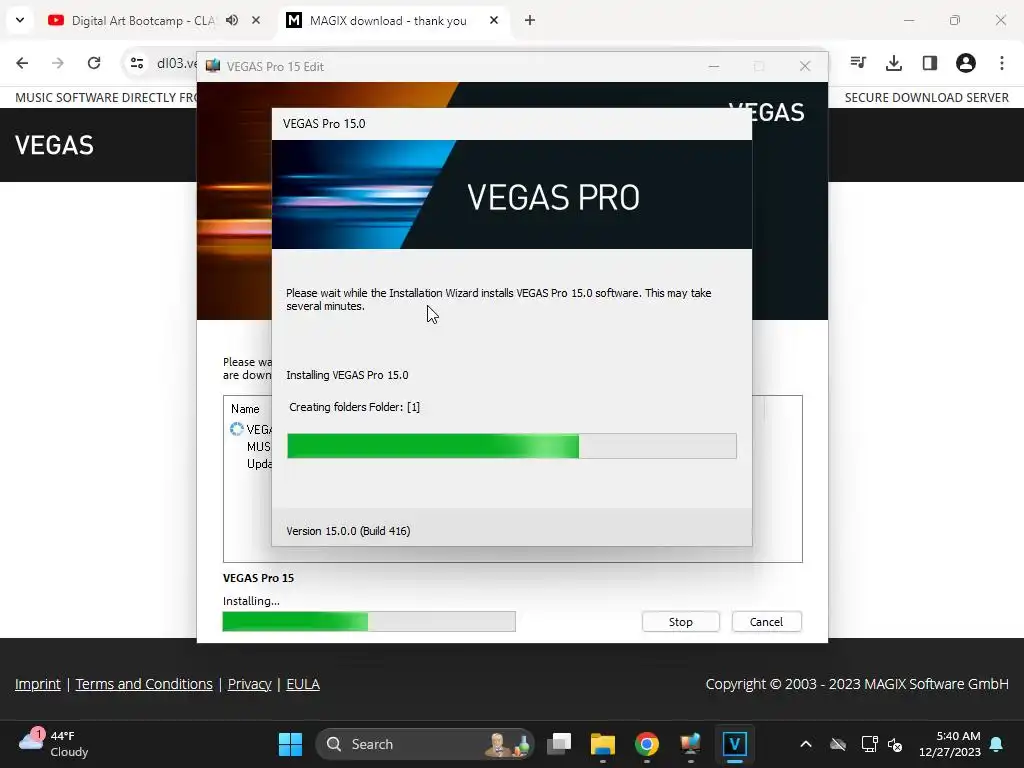Close the VEGAS Pro 15 Edit window
The width and height of the screenshot is (1024, 768).
point(805,66)
